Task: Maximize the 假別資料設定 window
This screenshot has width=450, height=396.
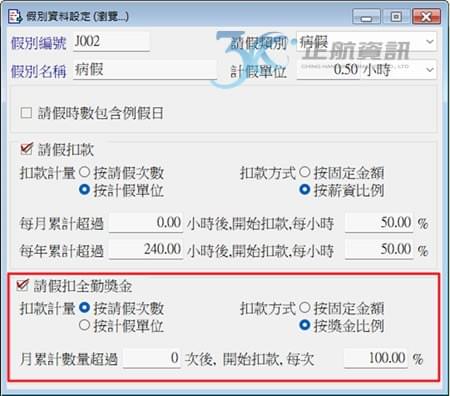Action: click(x=396, y=17)
